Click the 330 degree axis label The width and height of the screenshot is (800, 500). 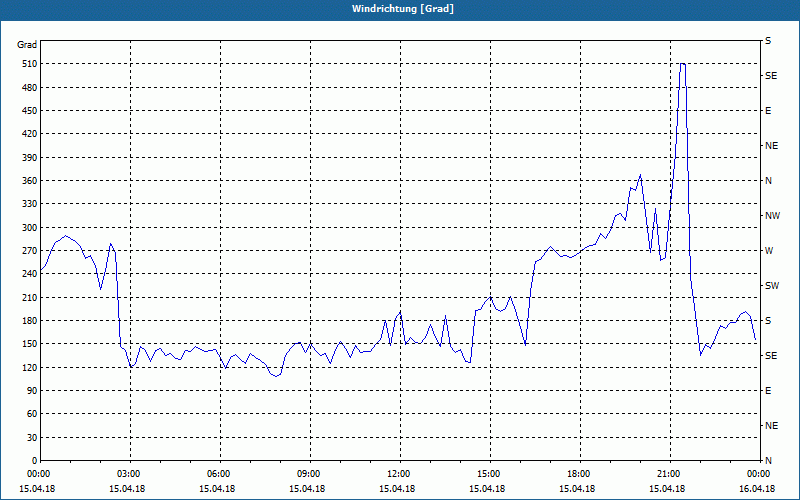click(30, 204)
